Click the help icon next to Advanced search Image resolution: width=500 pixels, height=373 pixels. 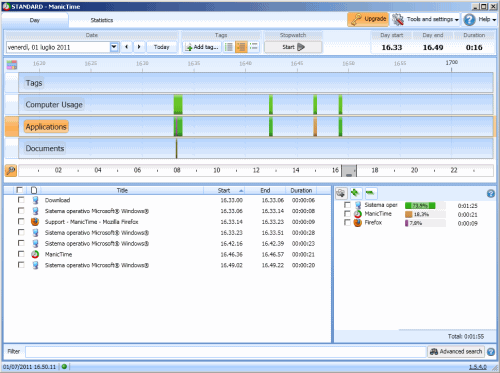click(491, 352)
